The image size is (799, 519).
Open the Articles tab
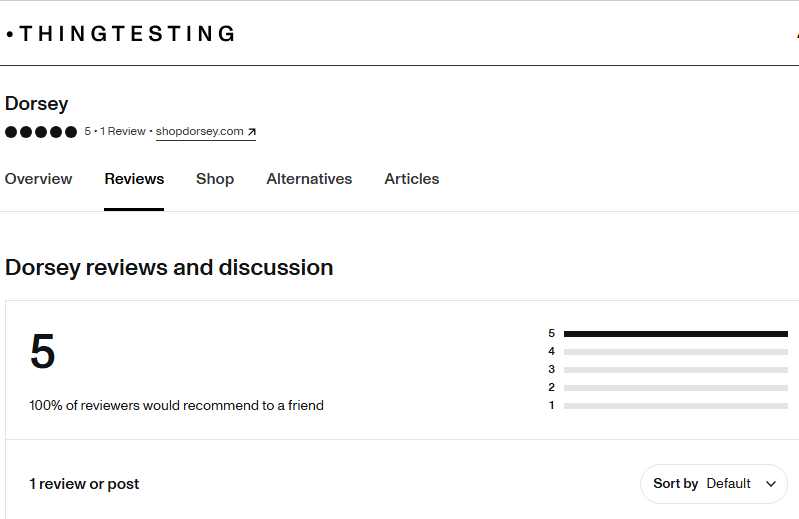click(x=412, y=179)
